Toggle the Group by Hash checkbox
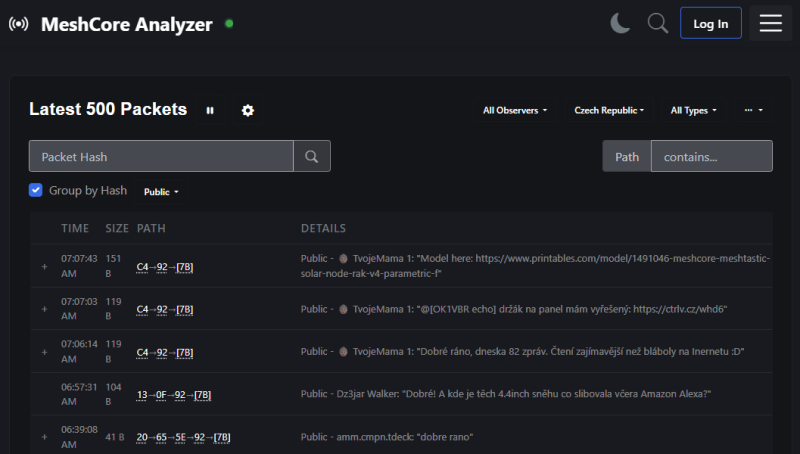Viewport: 800px width, 454px height. (x=36, y=190)
